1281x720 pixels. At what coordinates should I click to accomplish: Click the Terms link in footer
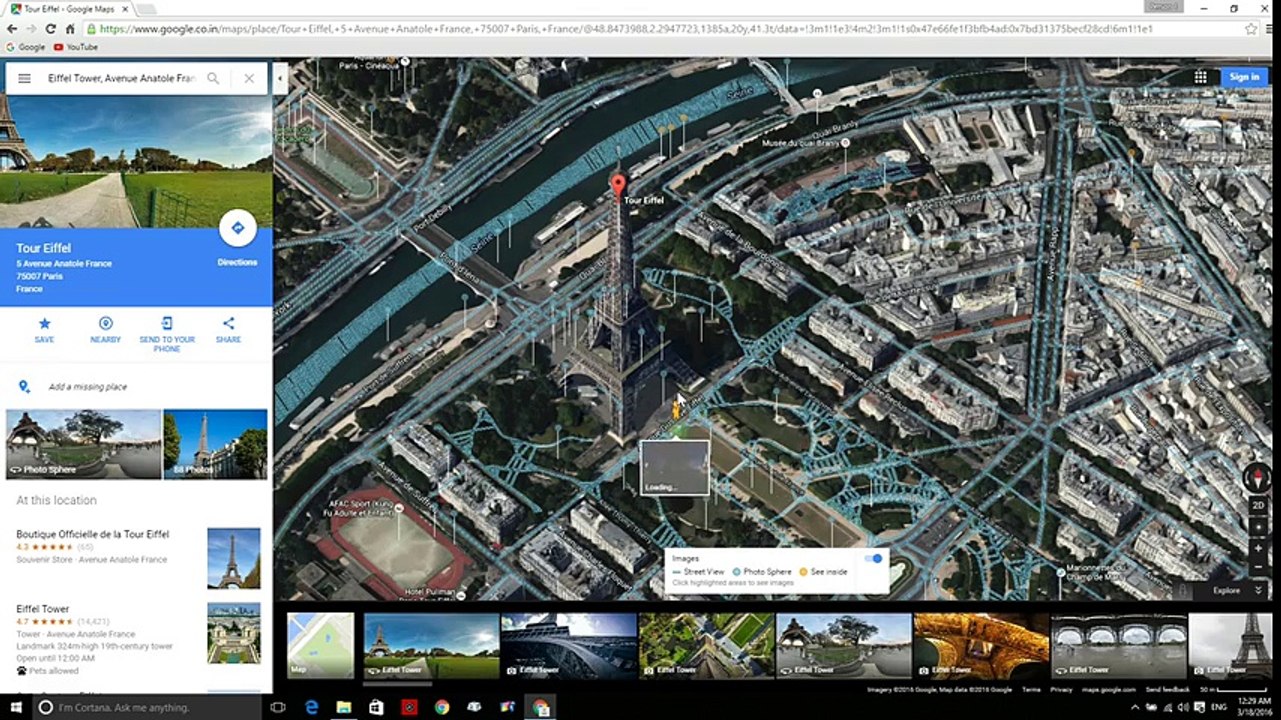(x=1031, y=690)
